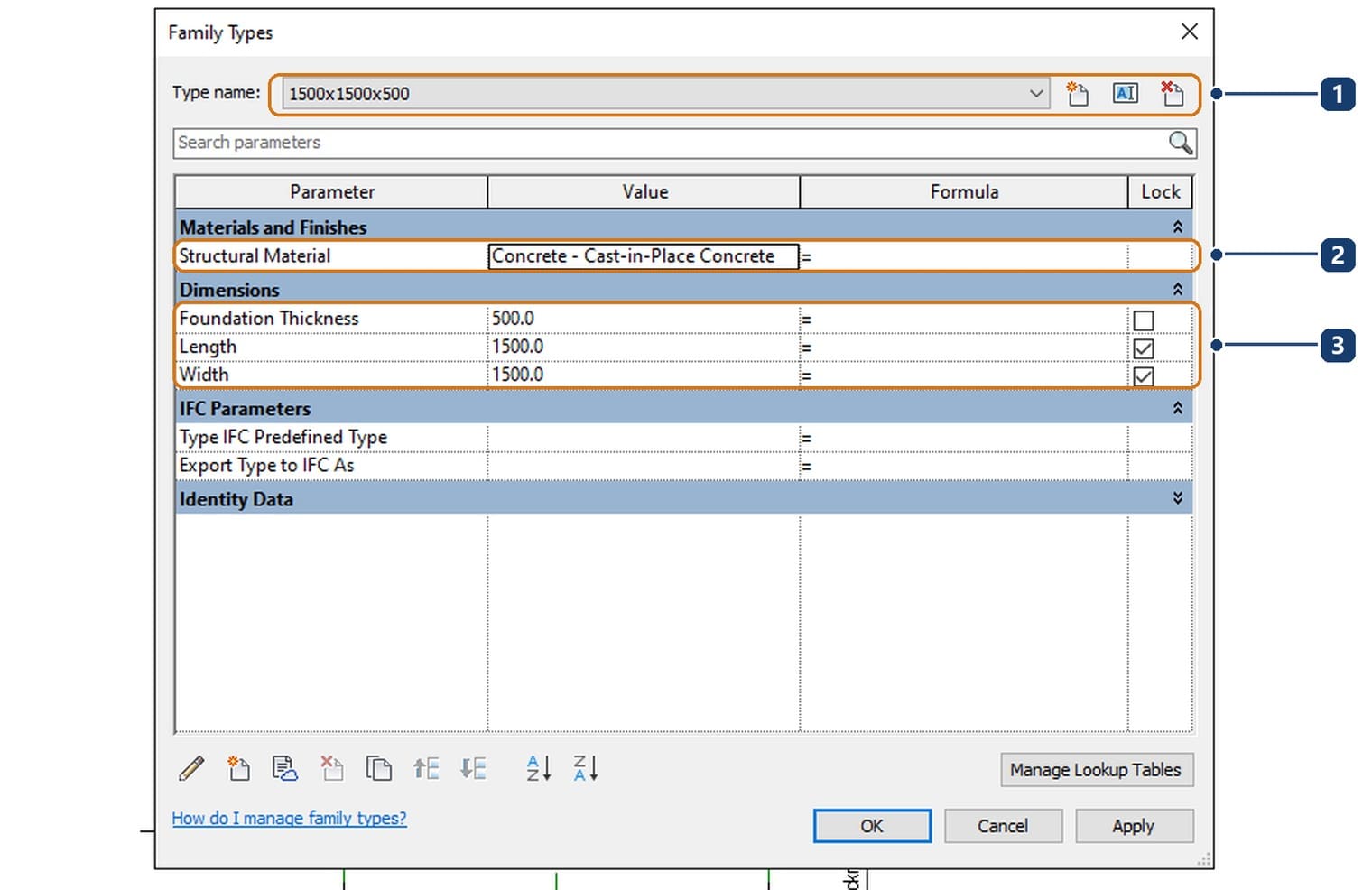The height and width of the screenshot is (890, 1372).
Task: Click the Length value 1500.0
Action: click(x=644, y=347)
